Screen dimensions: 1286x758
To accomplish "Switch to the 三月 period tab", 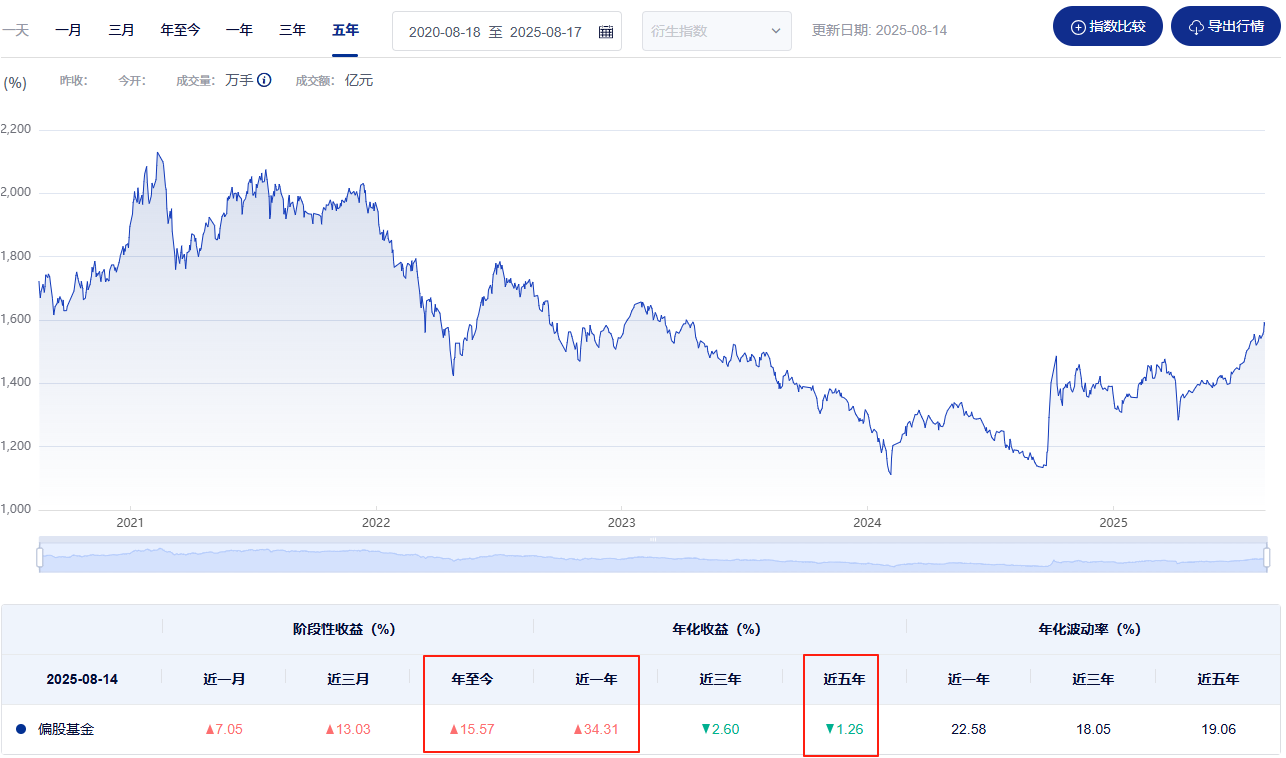I will (121, 30).
